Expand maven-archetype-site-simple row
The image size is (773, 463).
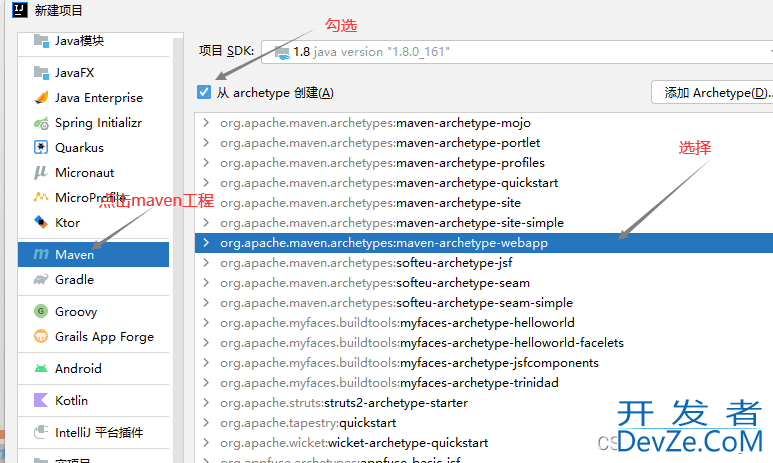point(206,223)
